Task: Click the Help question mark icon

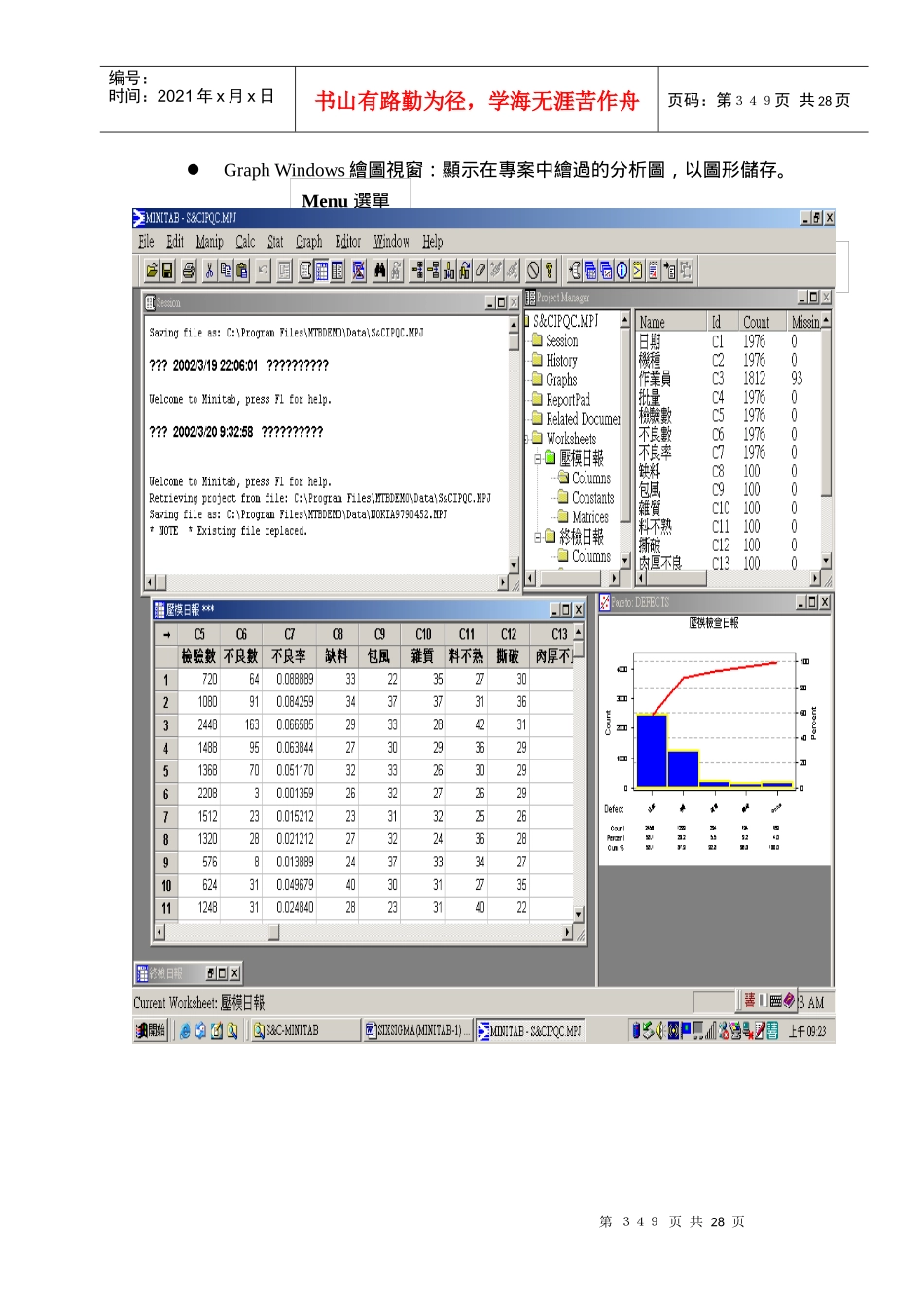Action: click(x=549, y=270)
